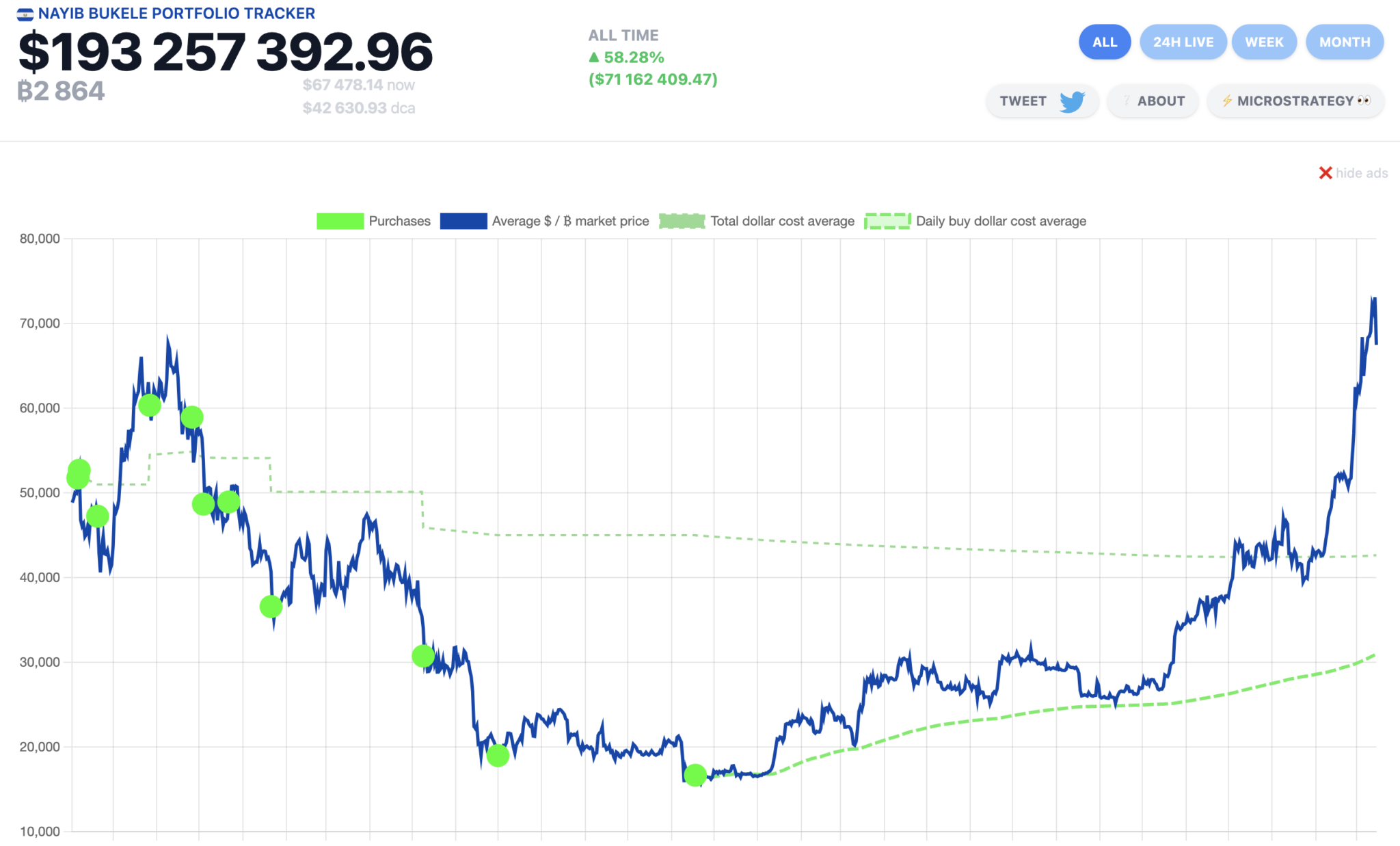1400x846 pixels.
Task: Open the Nayib Bukele Portfolio Tracker title link
Action: pyautogui.click(x=176, y=14)
